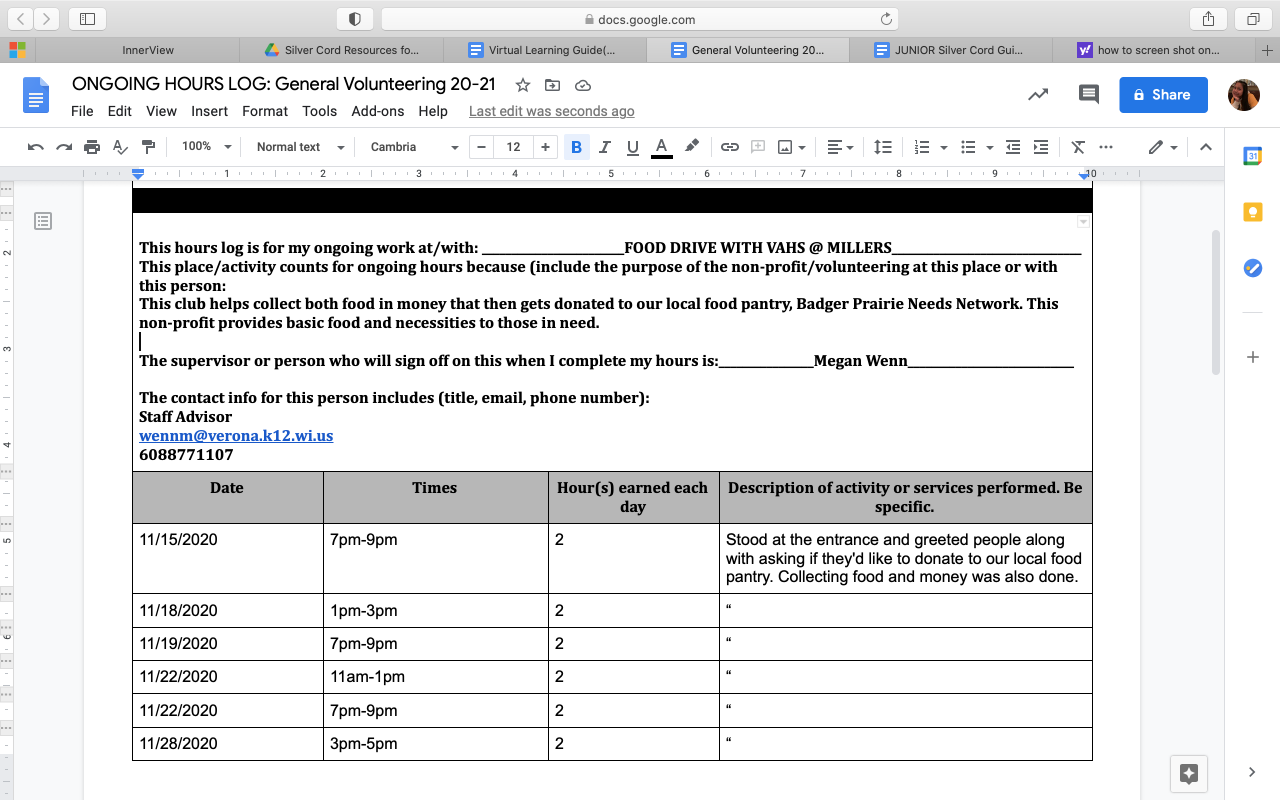This screenshot has height=800, width=1280.
Task: Open the text color picker
Action: point(661,147)
